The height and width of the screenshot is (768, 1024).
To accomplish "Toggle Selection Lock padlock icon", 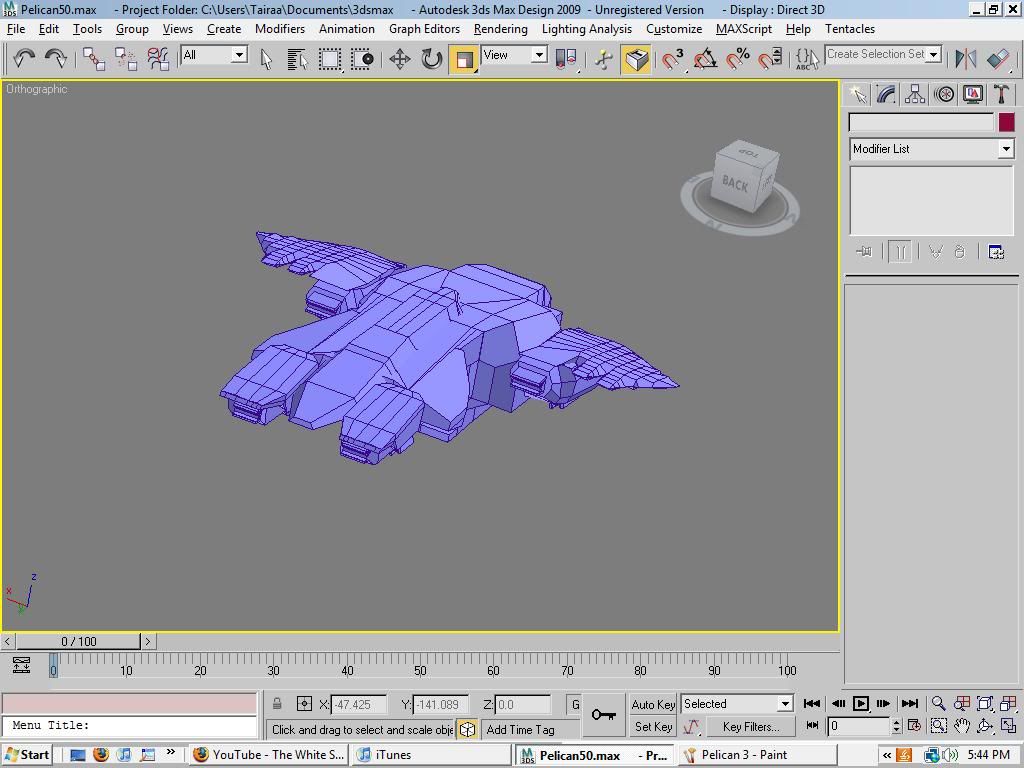I will click(277, 704).
